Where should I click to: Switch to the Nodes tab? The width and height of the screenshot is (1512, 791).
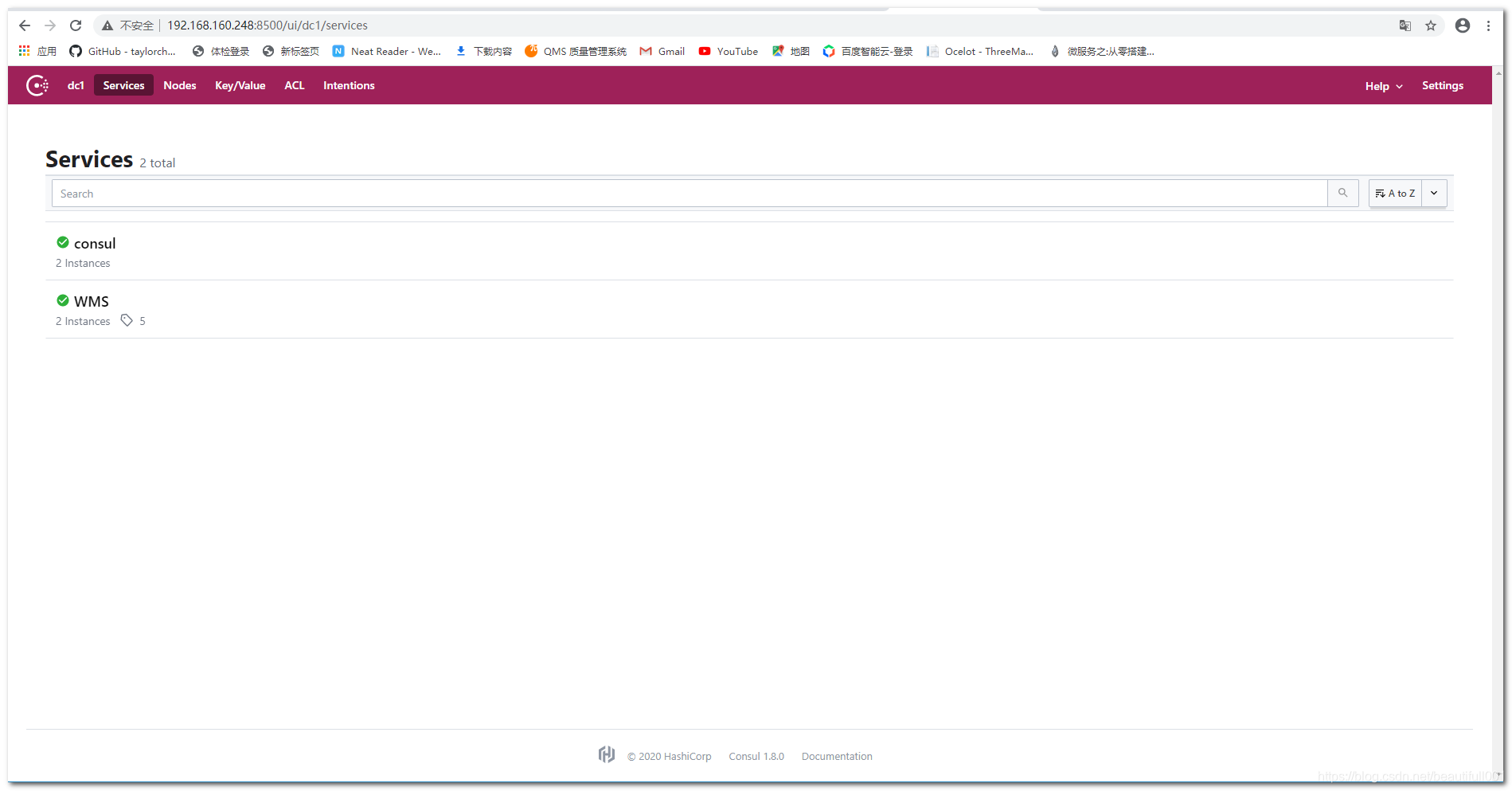pyautogui.click(x=180, y=85)
